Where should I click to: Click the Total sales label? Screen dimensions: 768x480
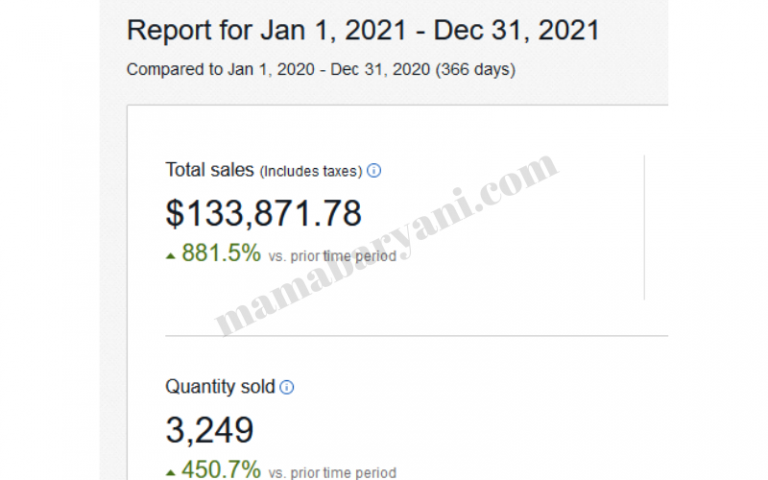[210, 170]
